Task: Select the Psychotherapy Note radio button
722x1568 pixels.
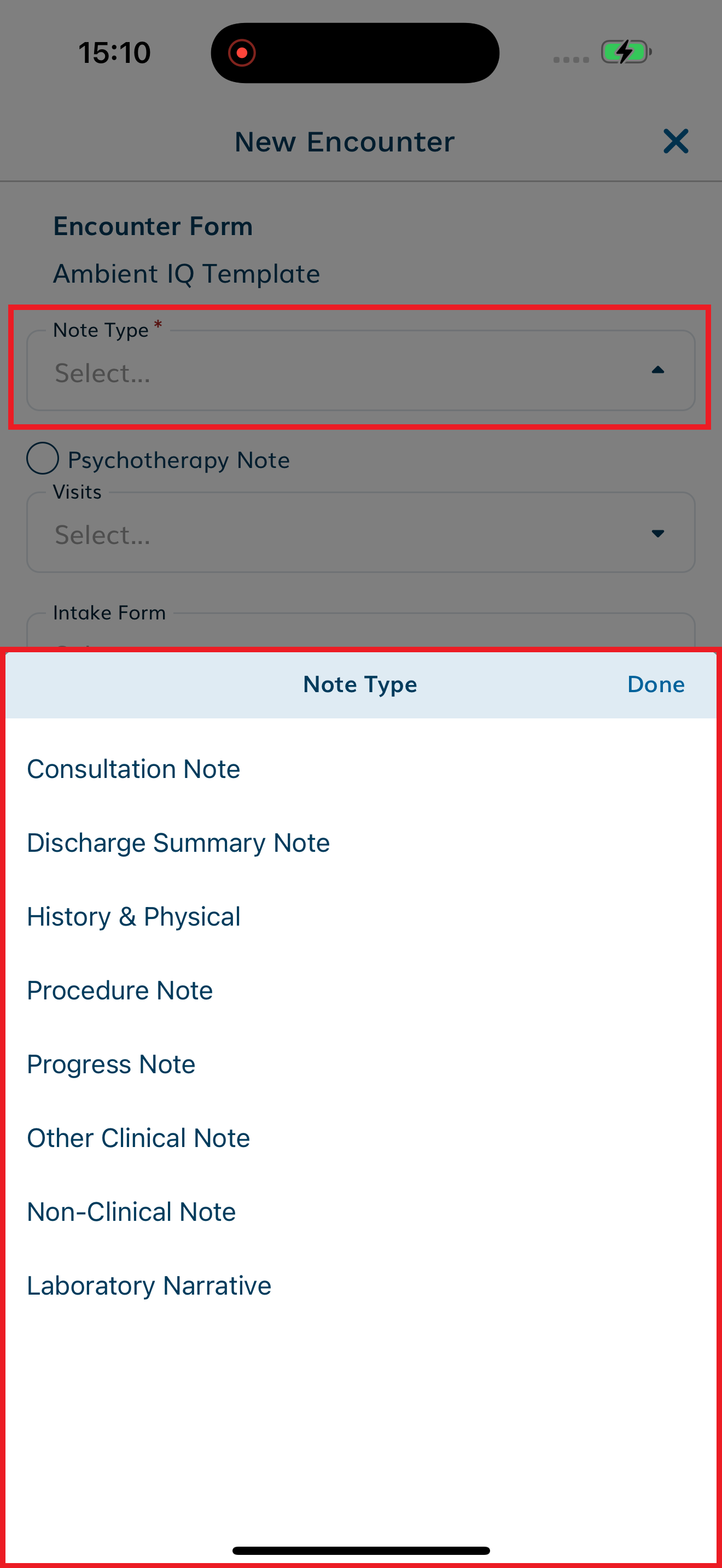Action: (43, 458)
